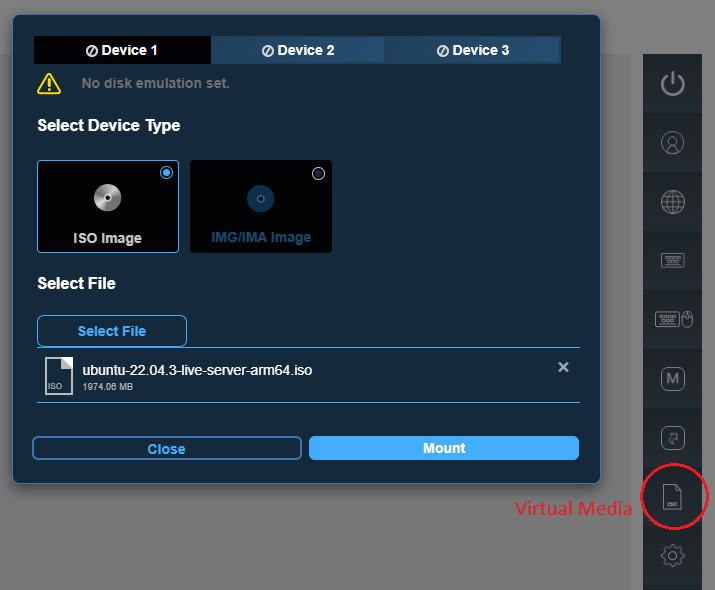715x590 pixels.
Task: Click the keyboard and mouse icon
Action: [x=673, y=319]
